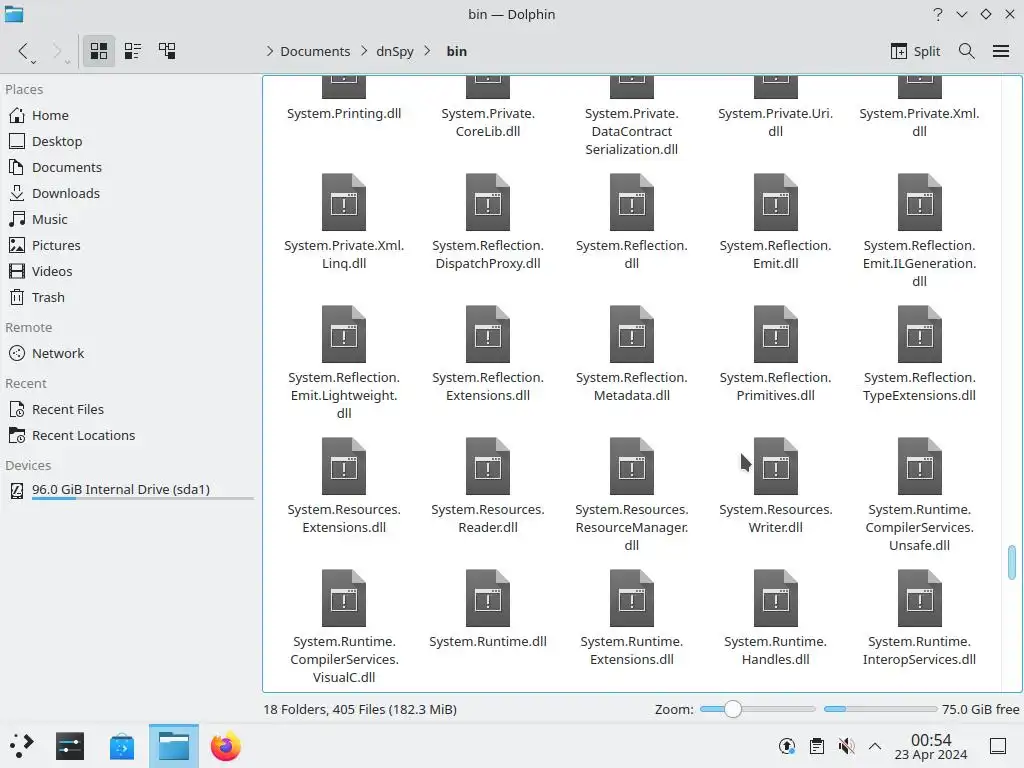
Task: Open the search bar magnifier
Action: pos(967,51)
